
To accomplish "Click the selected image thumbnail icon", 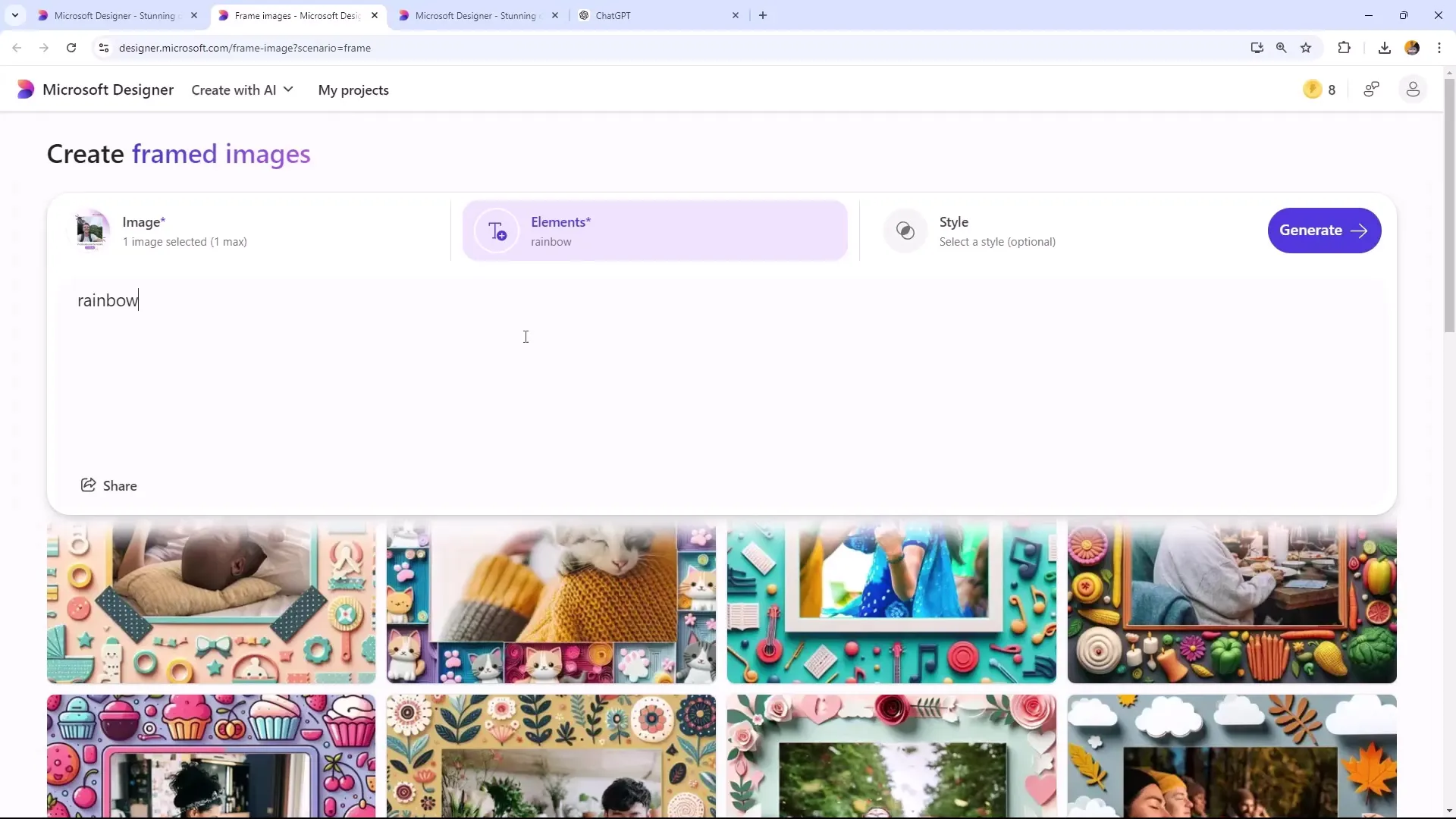I will point(90,231).
